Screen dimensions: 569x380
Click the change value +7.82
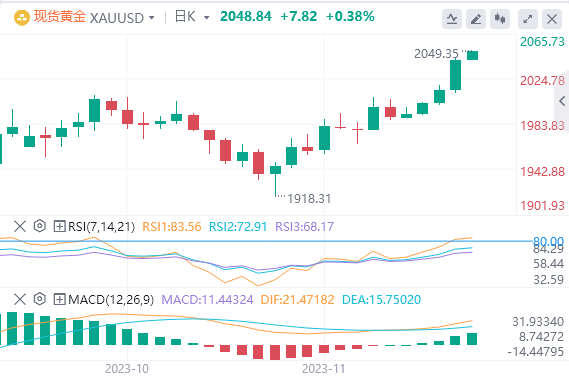(299, 16)
